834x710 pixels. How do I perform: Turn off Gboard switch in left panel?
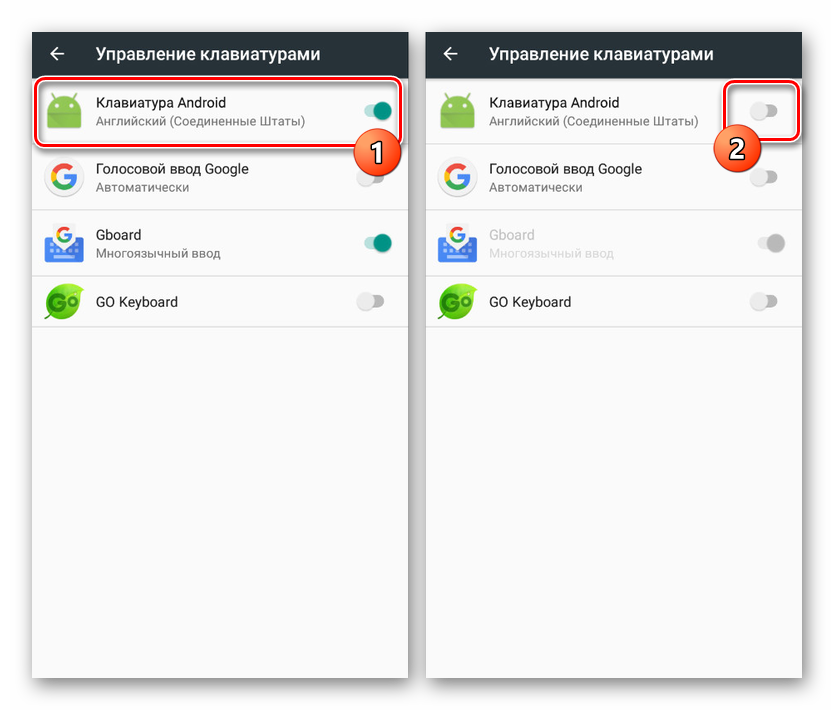point(378,243)
